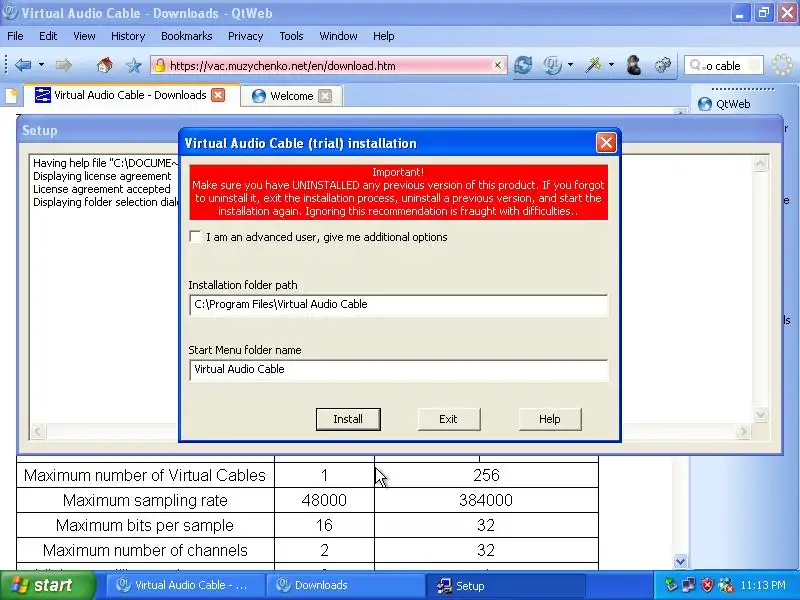Screen dimensions: 800x600
Task: Click the Reload page icon
Action: pyautogui.click(x=522, y=65)
